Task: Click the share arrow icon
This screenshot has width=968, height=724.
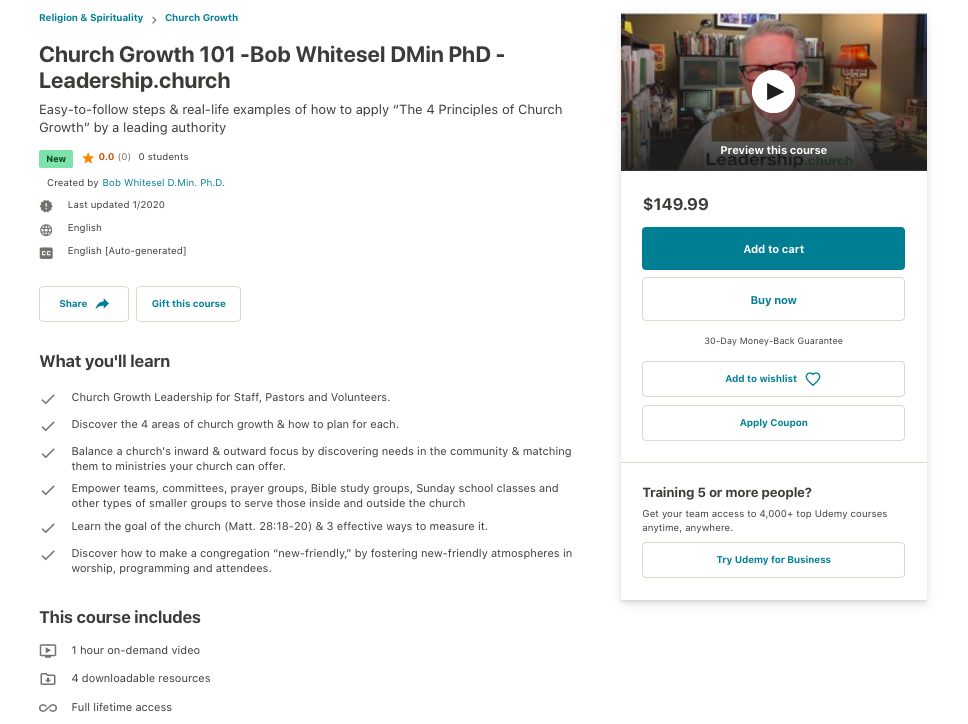Action: 102,304
